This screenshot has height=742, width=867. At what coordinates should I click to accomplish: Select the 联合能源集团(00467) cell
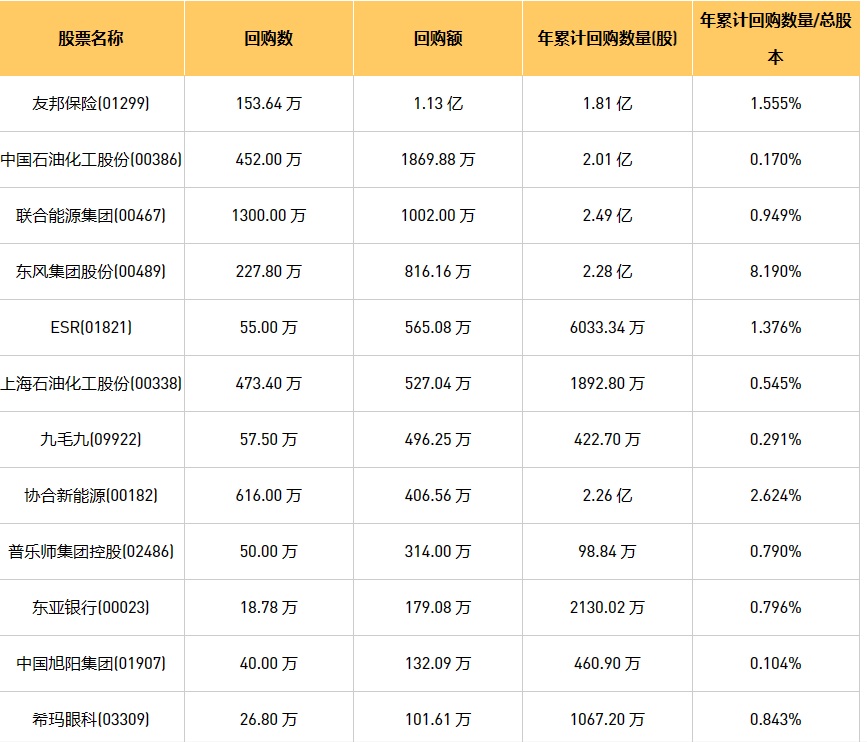[91, 215]
